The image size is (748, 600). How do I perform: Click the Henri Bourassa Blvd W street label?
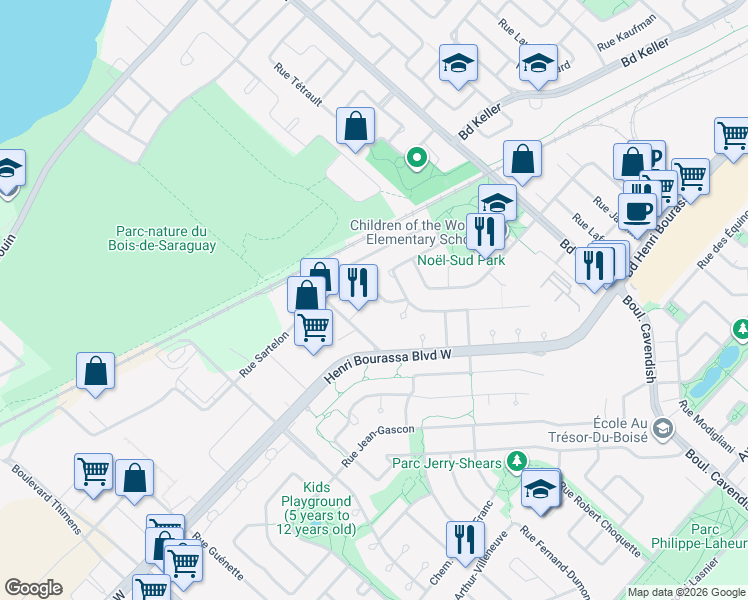(387, 366)
